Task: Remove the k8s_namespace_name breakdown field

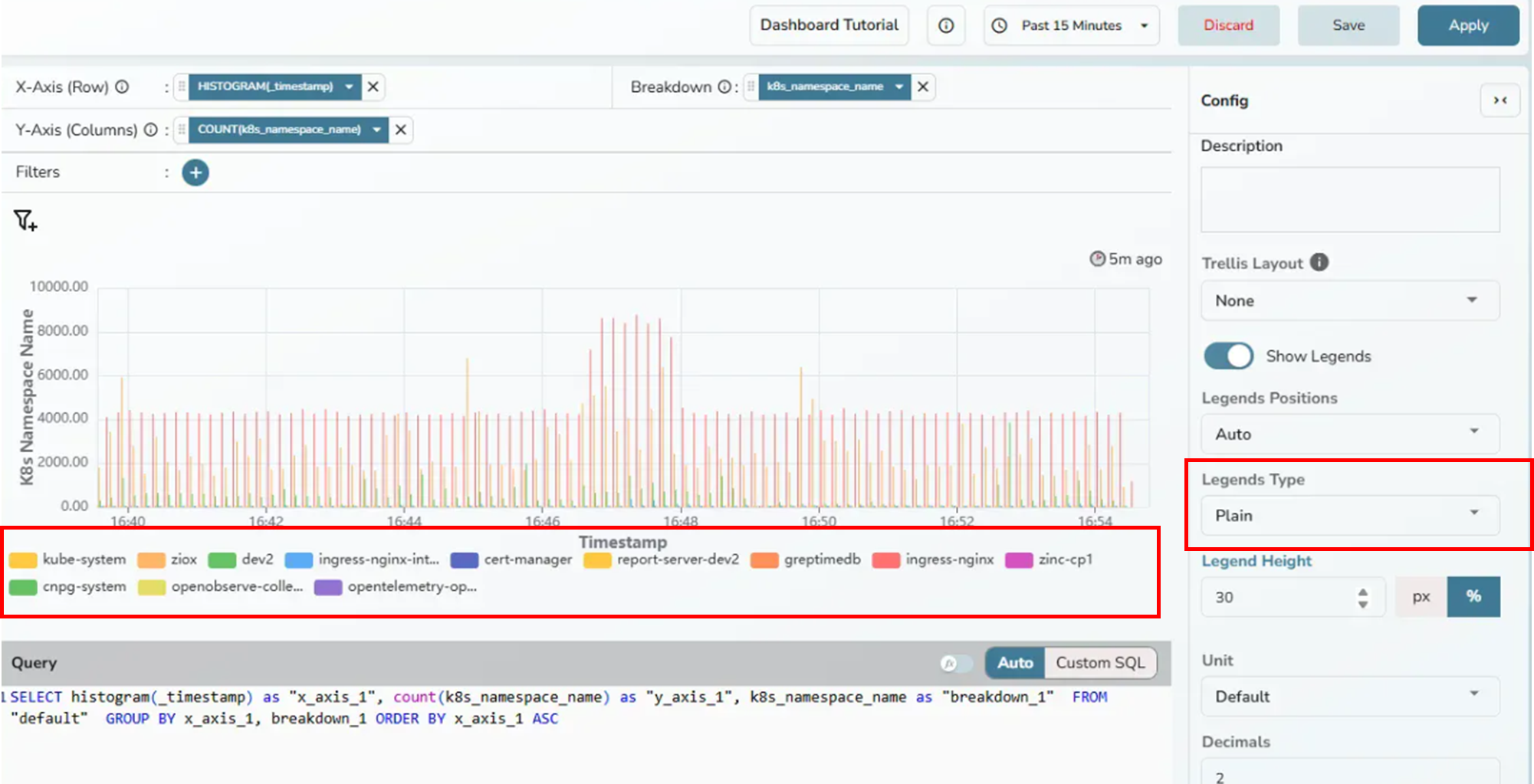Action: [923, 87]
